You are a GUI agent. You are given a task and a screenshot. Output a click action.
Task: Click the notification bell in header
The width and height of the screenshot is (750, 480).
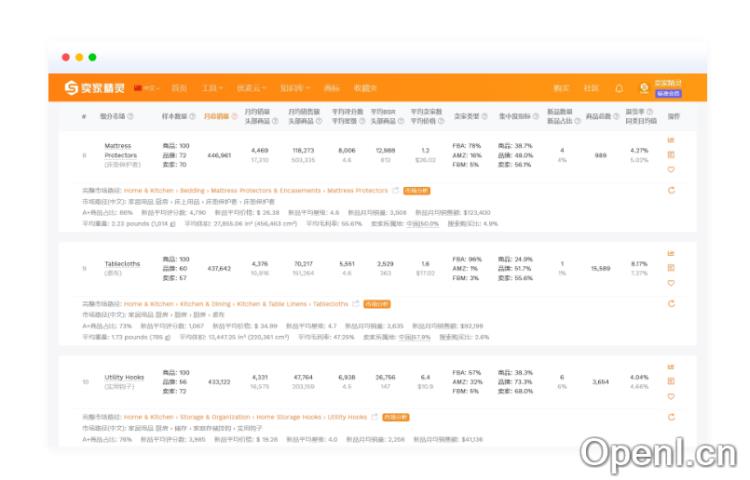pyautogui.click(x=619, y=88)
